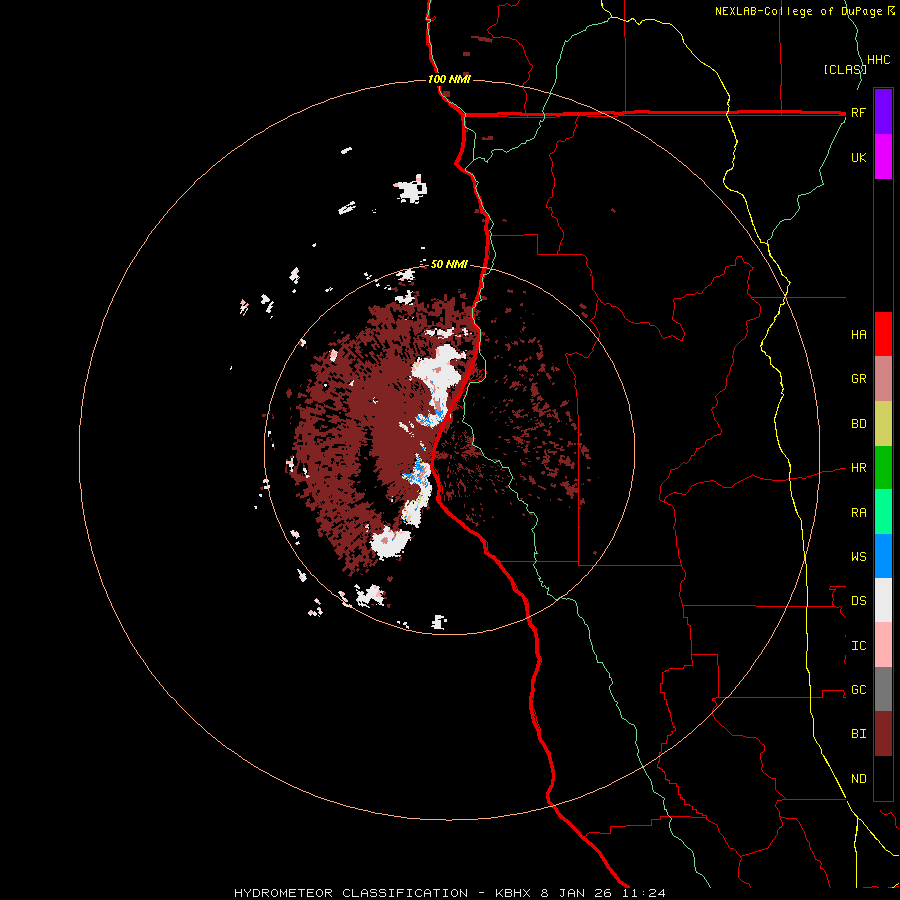Click the GC gray legend swatch
The height and width of the screenshot is (900, 900).
[x=883, y=689]
